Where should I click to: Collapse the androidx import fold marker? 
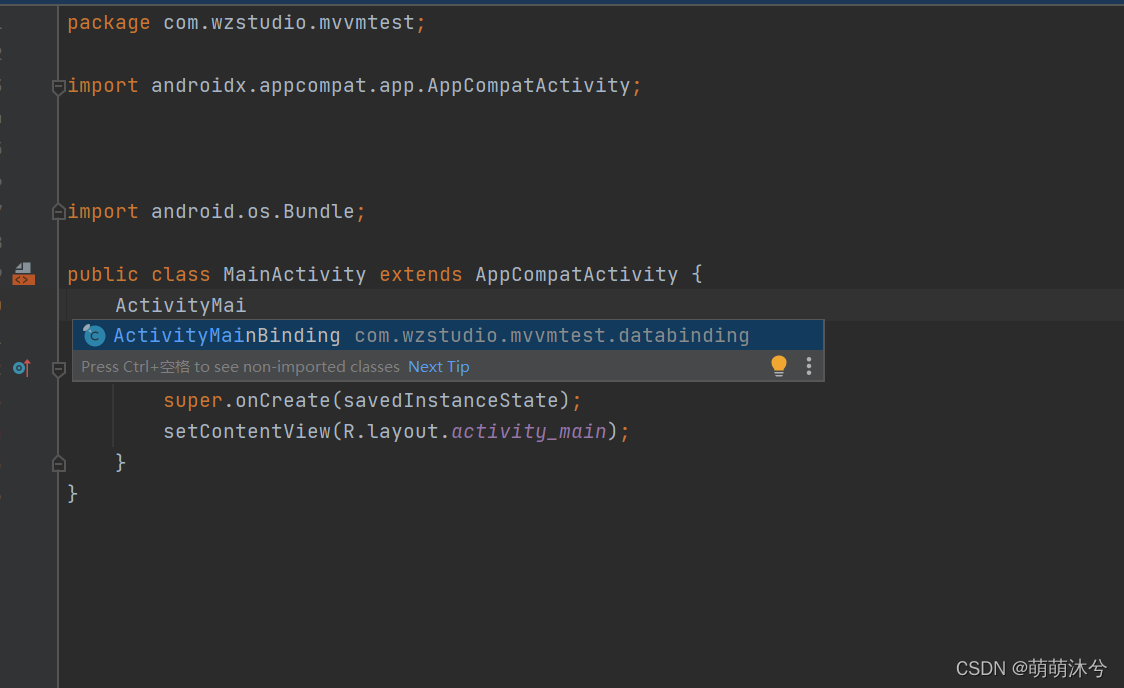tap(59, 87)
